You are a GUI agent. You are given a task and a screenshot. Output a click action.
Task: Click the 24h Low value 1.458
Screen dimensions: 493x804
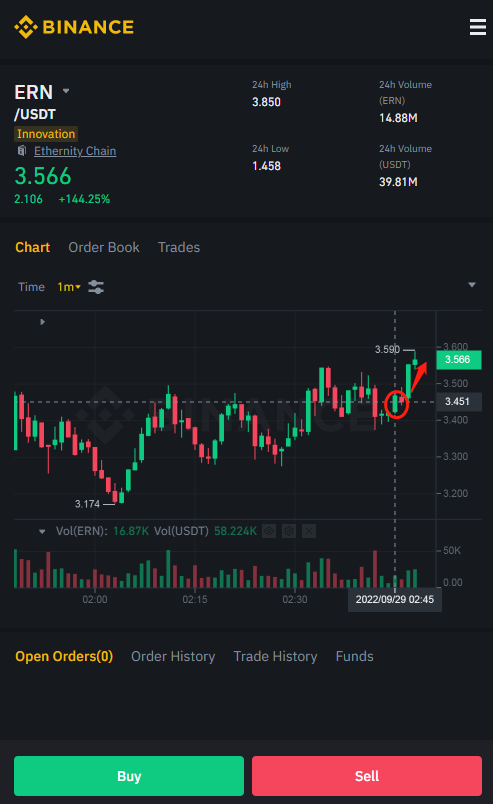[266, 166]
